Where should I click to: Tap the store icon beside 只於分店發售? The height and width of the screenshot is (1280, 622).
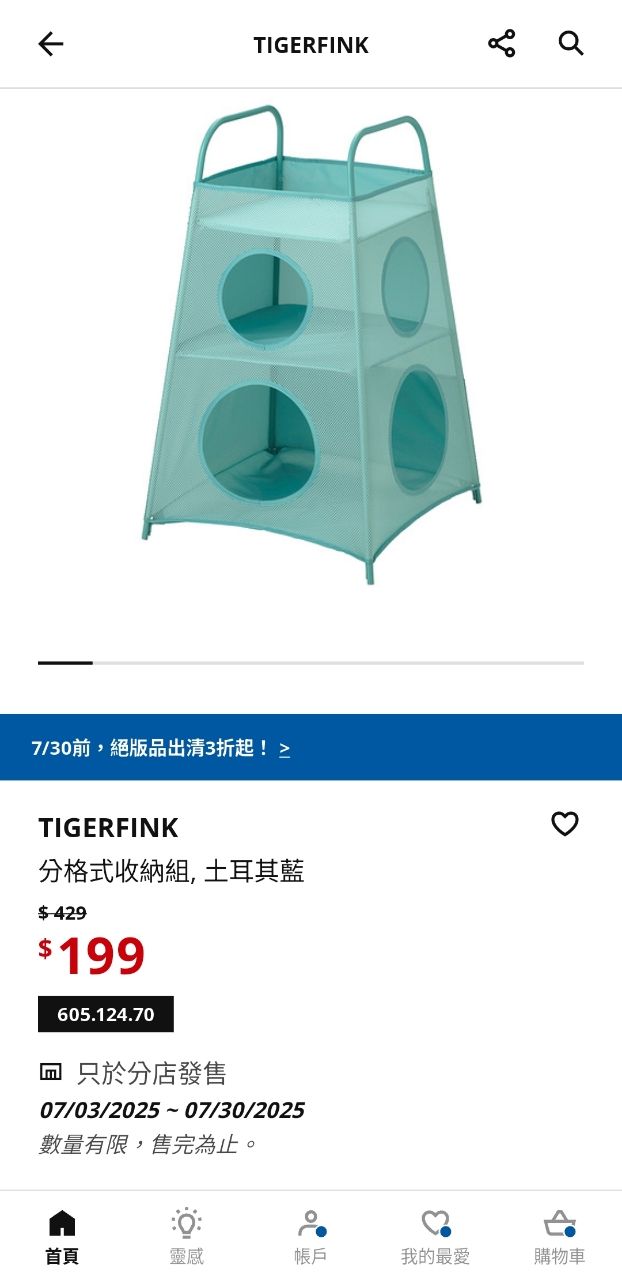(50, 1073)
